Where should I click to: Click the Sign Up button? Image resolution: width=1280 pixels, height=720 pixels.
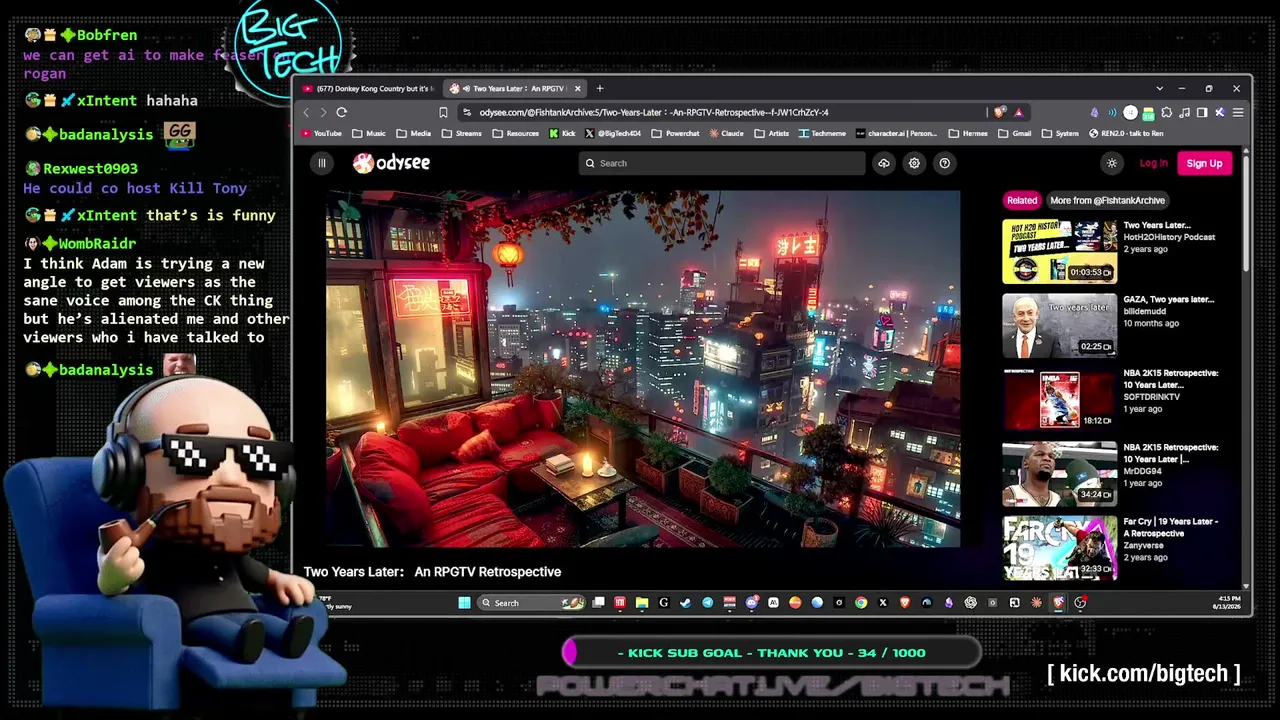(1204, 163)
